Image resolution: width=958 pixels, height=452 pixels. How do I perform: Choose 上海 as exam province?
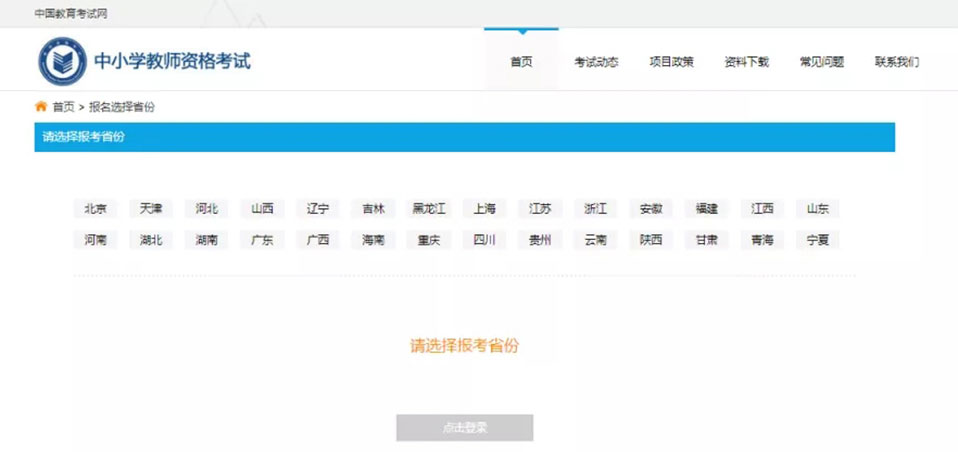[485, 209]
